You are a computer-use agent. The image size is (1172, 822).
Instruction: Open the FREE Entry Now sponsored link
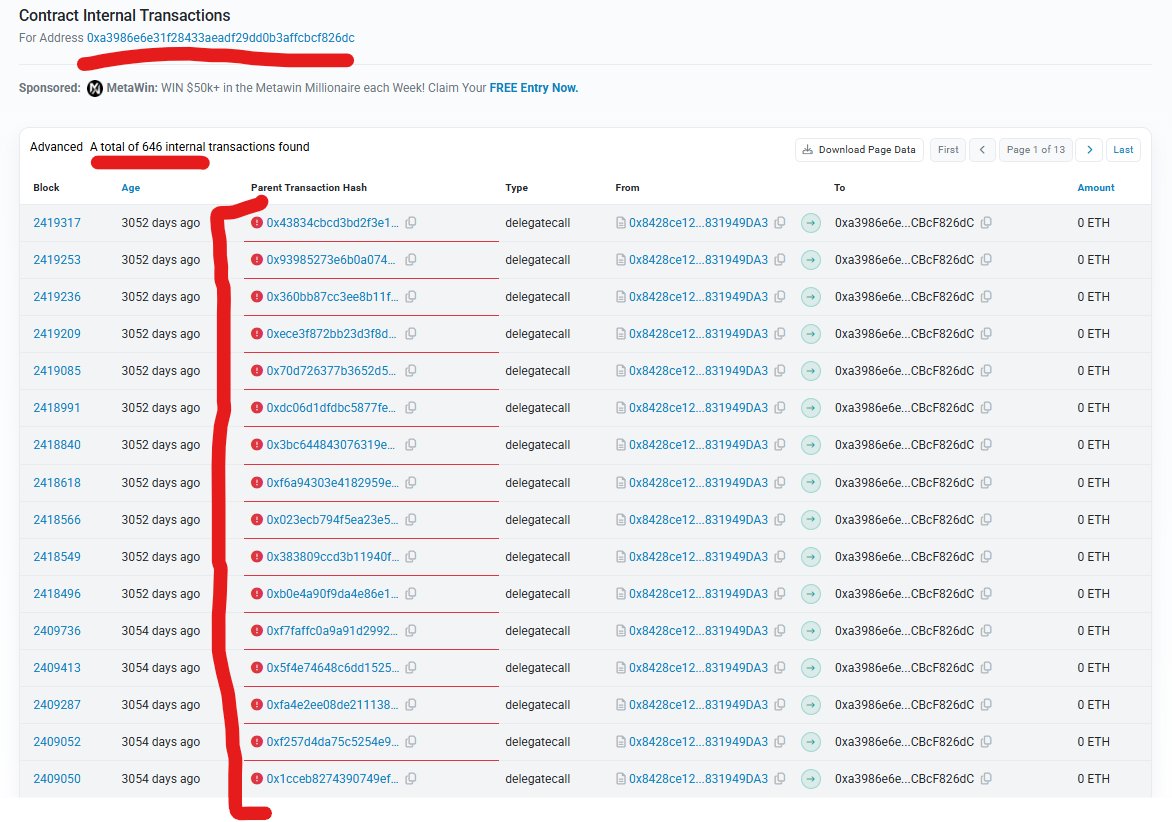click(x=534, y=87)
